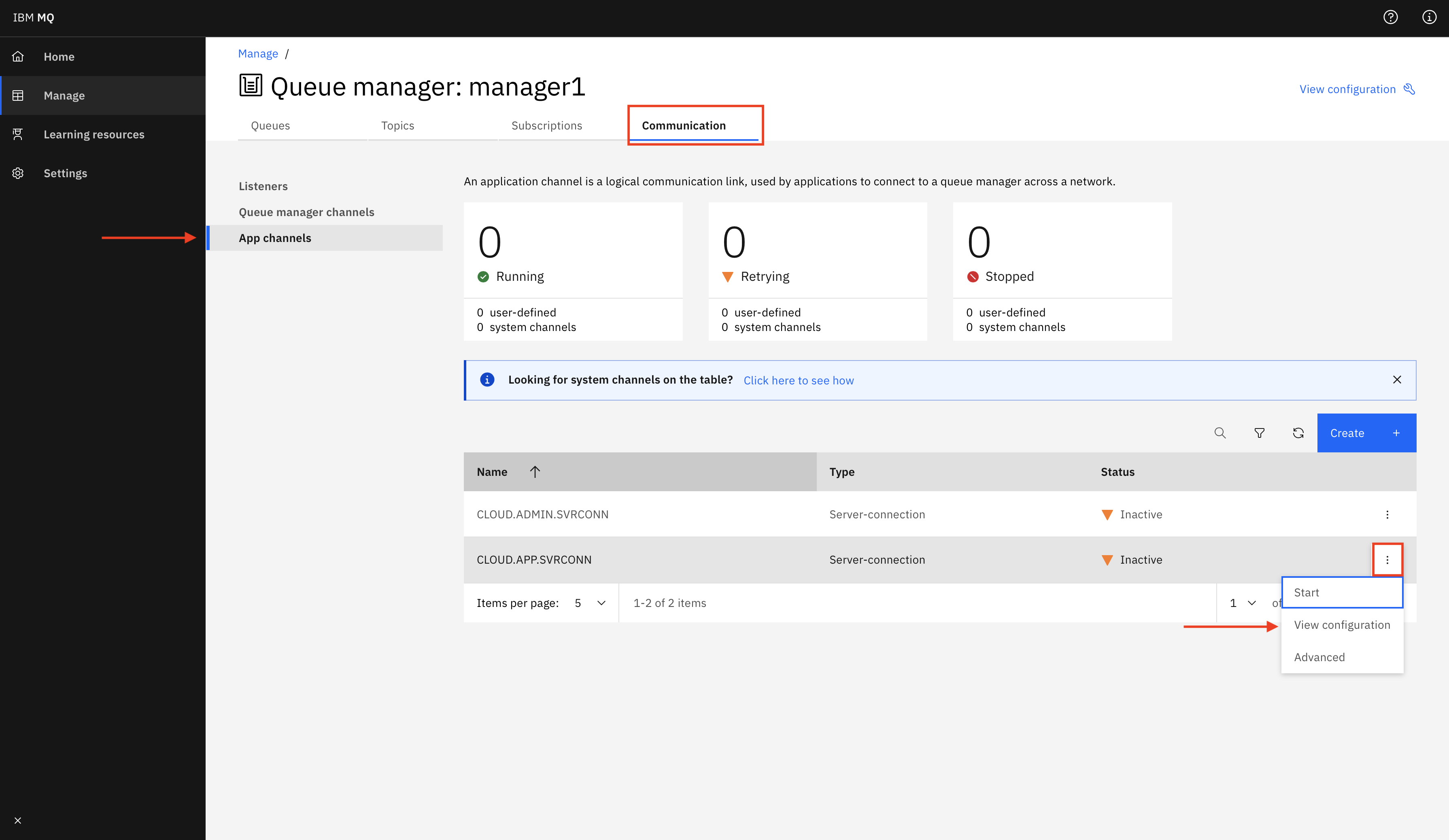Click the Create button
The width and height of the screenshot is (1449, 840).
tap(1366, 433)
